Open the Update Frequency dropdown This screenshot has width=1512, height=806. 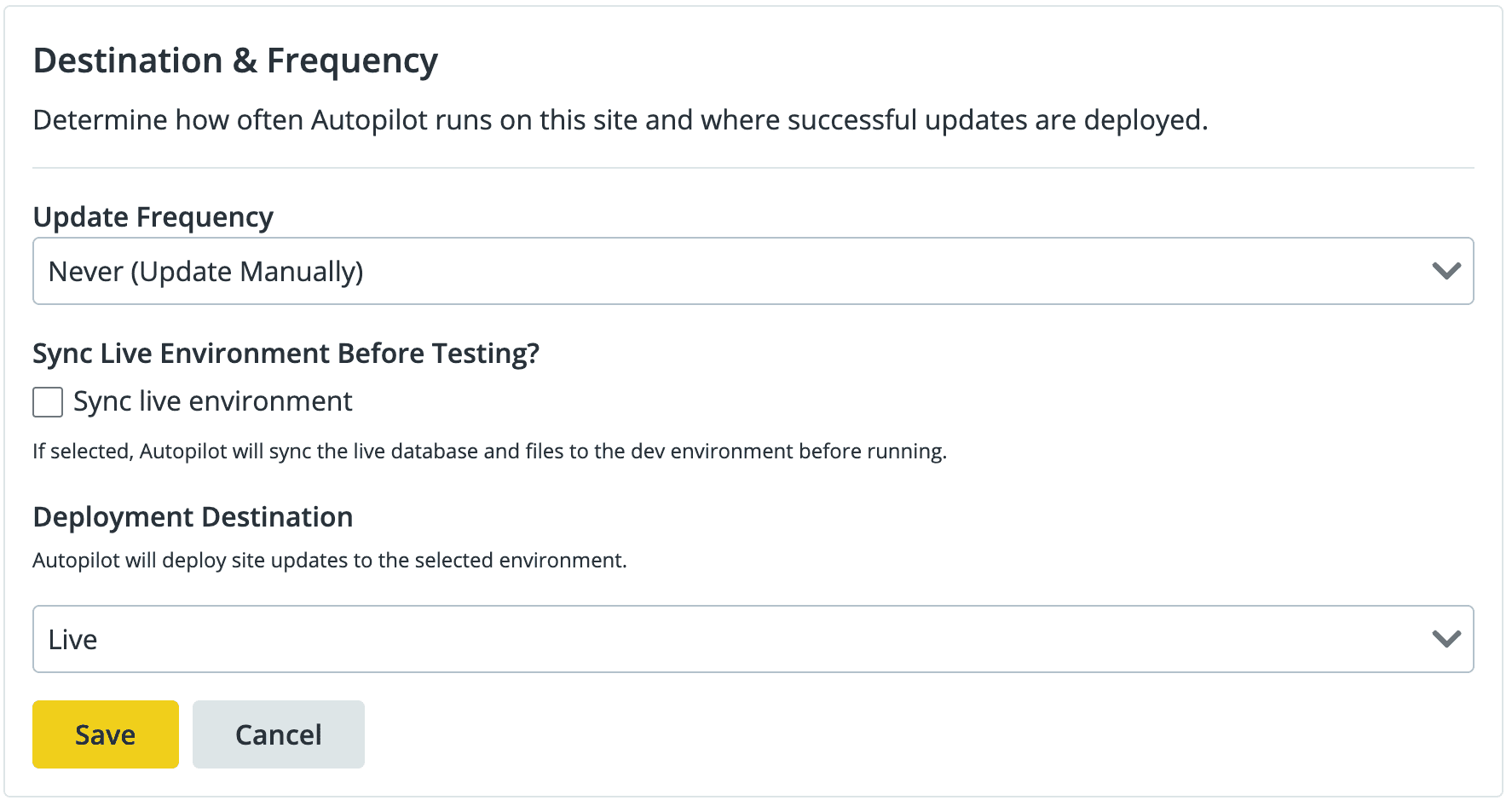[753, 271]
